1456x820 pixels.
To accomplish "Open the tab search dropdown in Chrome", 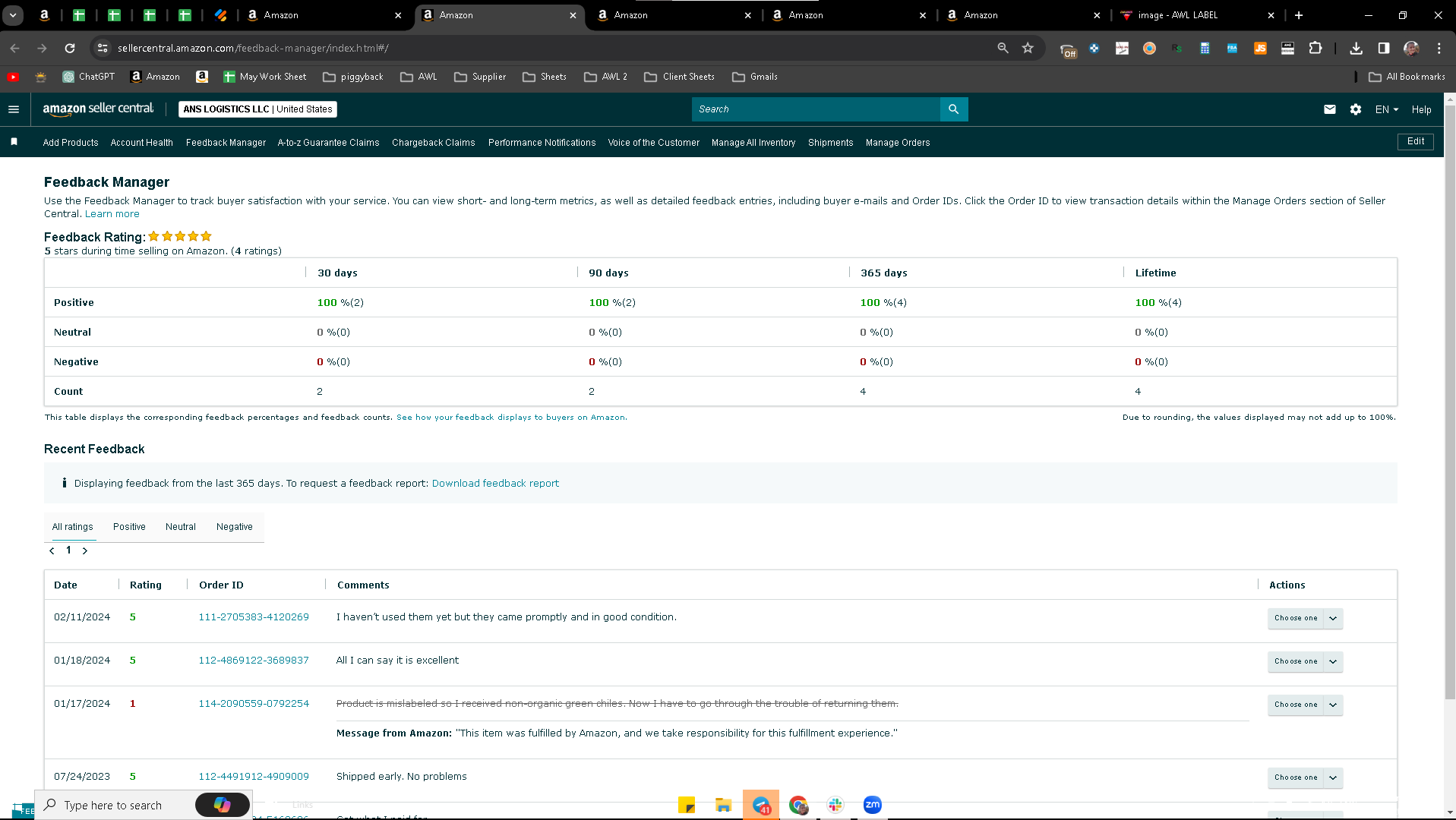I will click(14, 15).
